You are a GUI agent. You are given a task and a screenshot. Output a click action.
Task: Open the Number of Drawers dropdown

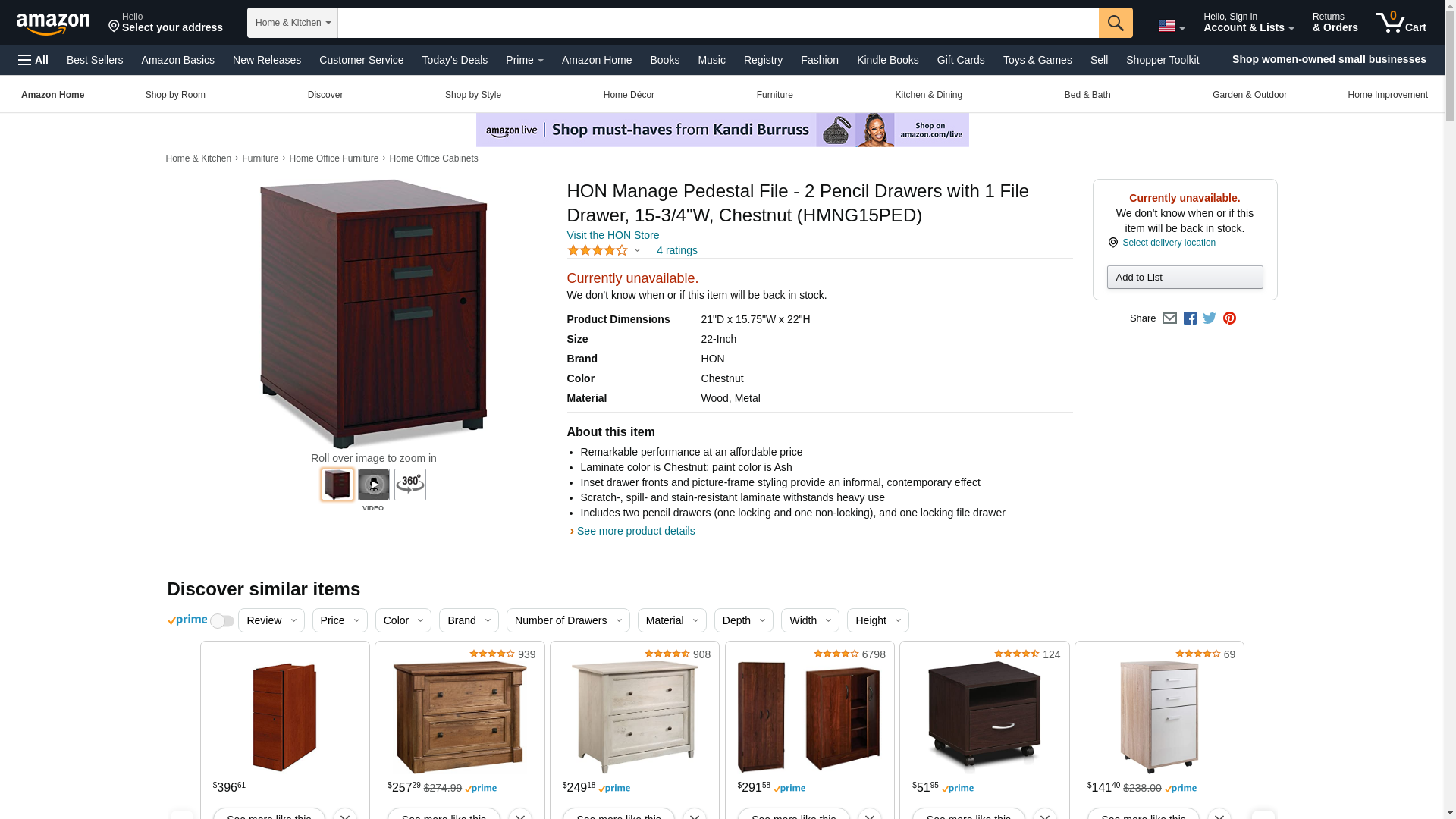tap(568, 620)
